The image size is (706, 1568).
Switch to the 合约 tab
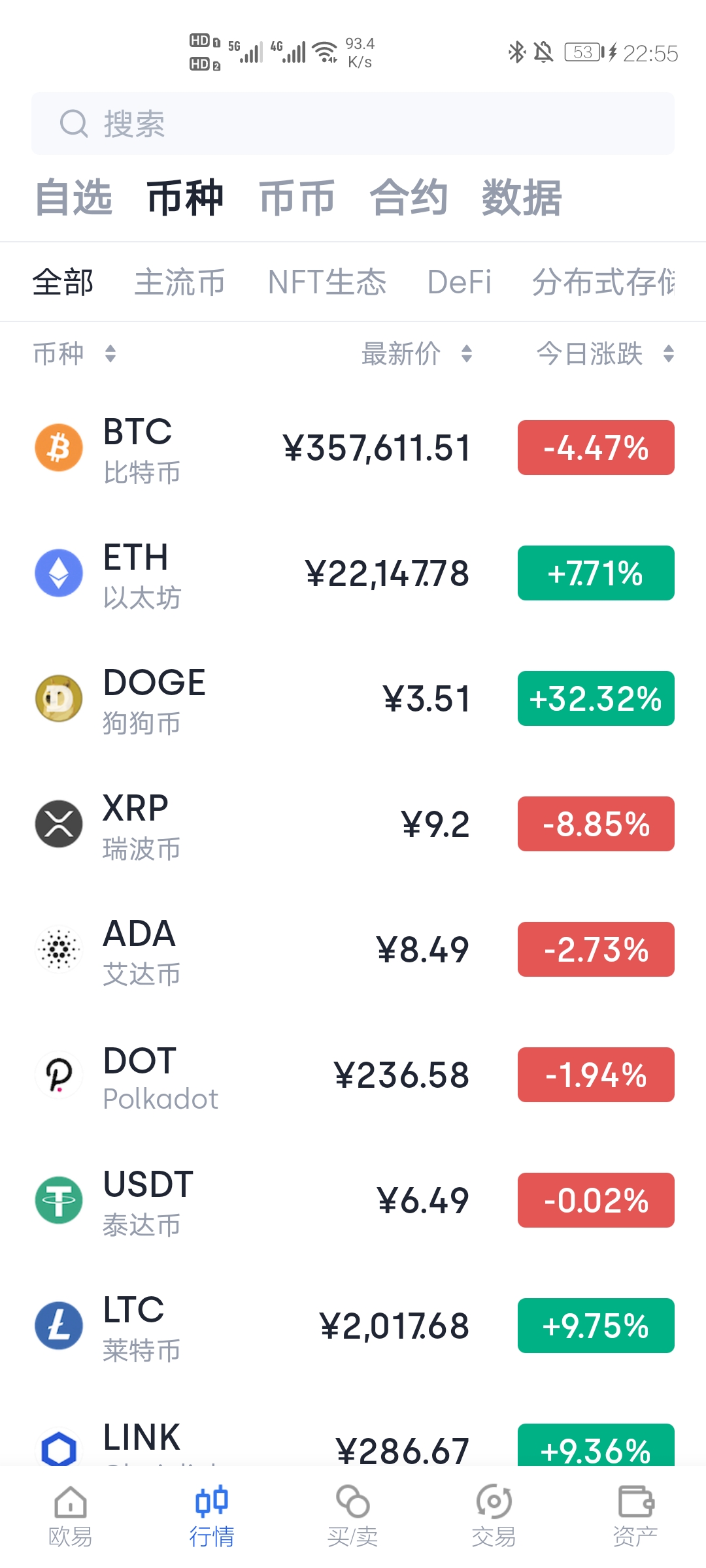pos(409,197)
